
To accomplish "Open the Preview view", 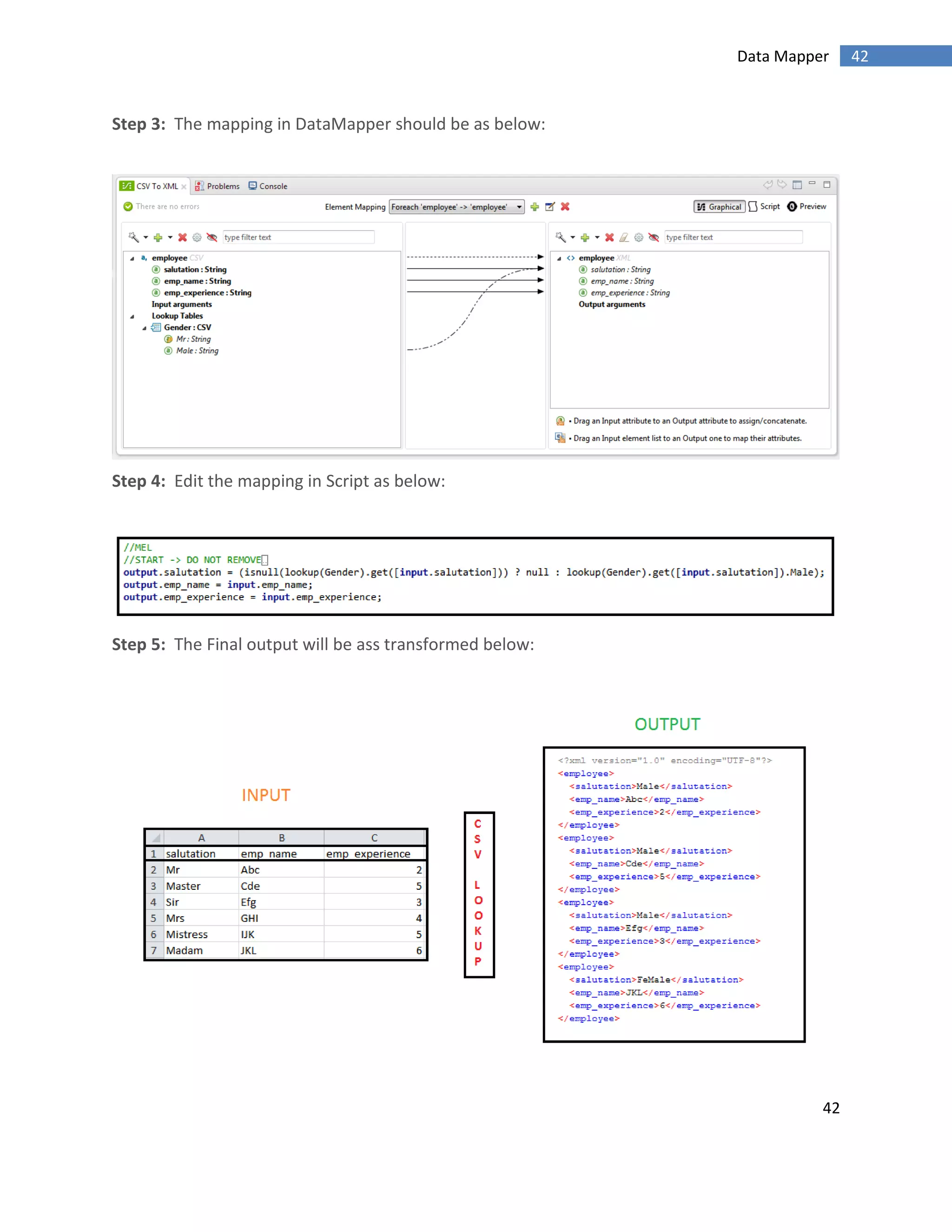I will pyautogui.click(x=807, y=207).
